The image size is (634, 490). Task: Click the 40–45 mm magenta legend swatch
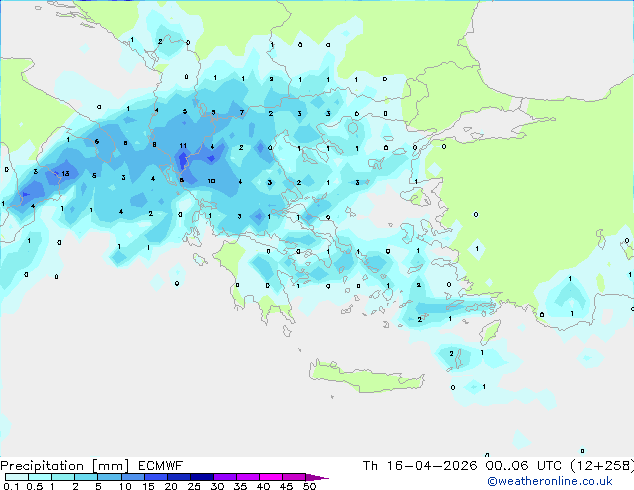point(271,477)
